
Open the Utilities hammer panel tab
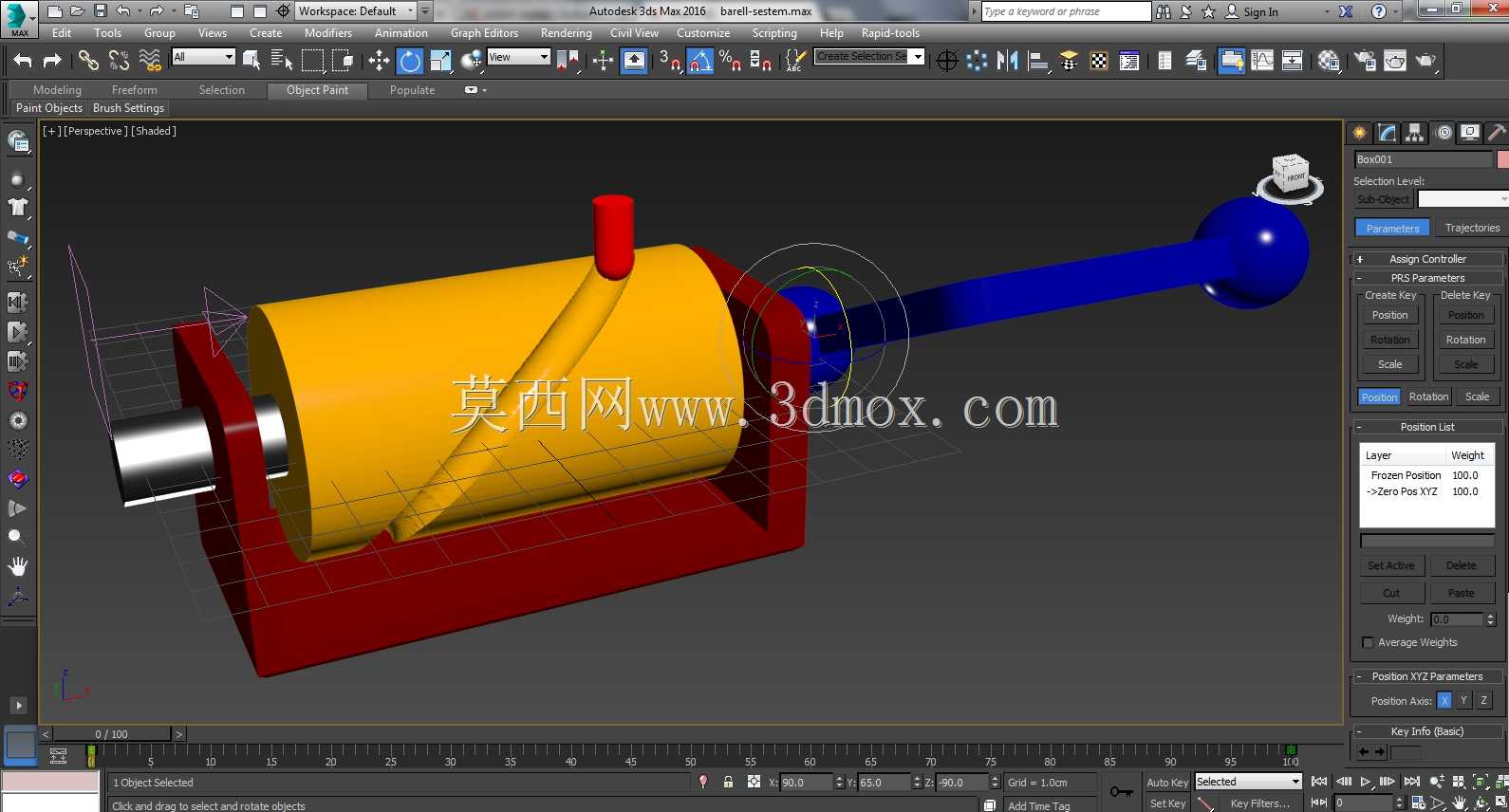1497,133
